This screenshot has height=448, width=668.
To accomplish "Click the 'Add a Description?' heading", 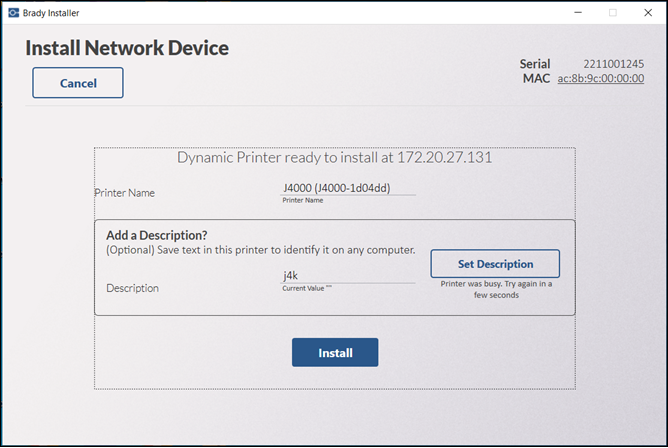I will (x=157, y=235).
